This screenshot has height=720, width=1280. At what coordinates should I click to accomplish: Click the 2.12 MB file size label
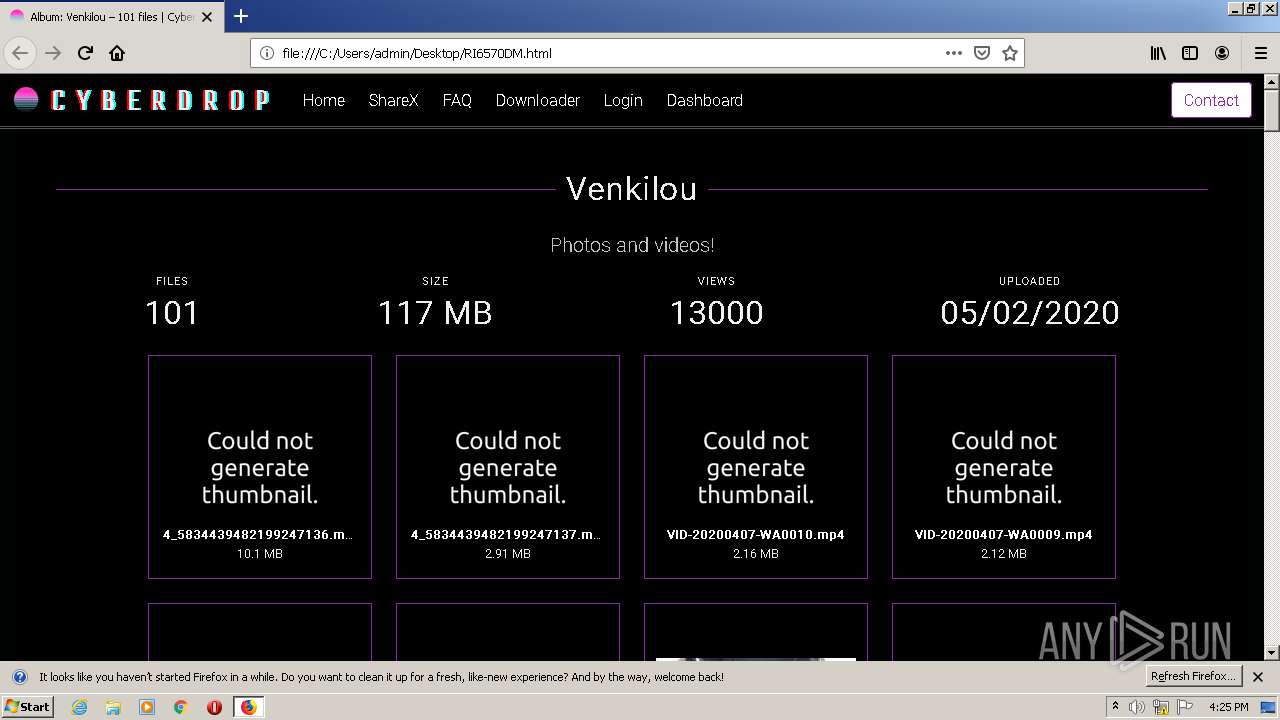pyautogui.click(x=1004, y=554)
